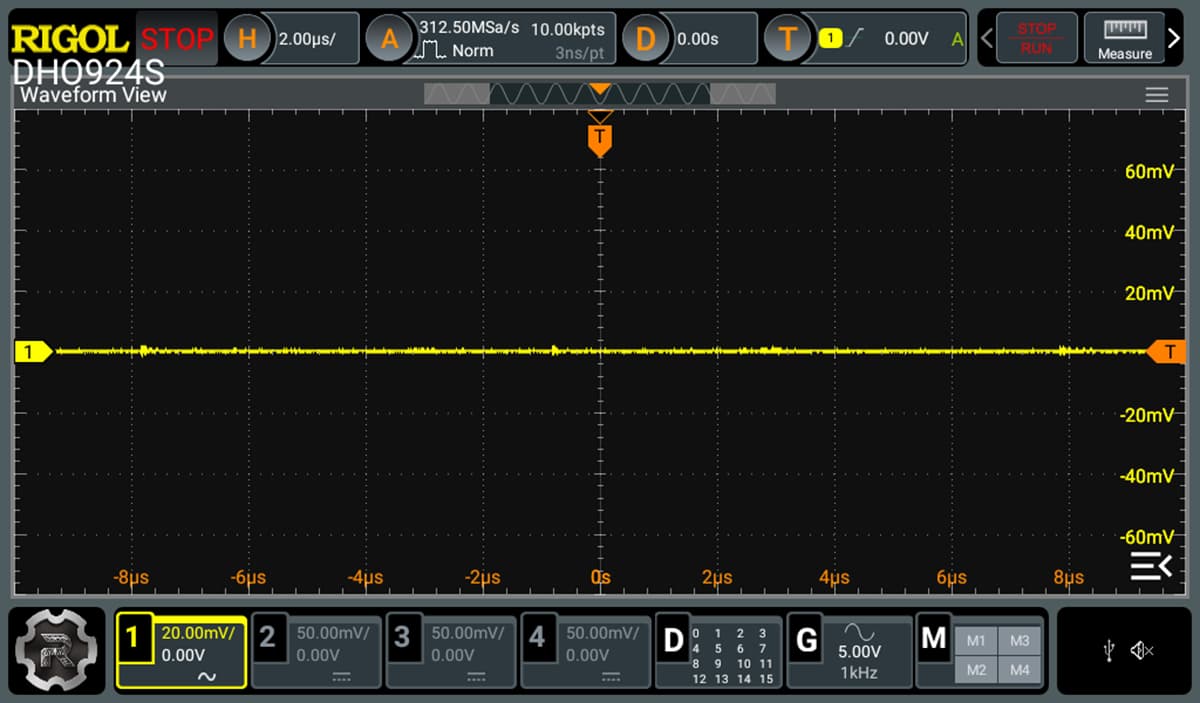This screenshot has width=1200, height=703.
Task: Click the orange trigger position marker
Action: pyautogui.click(x=600, y=139)
